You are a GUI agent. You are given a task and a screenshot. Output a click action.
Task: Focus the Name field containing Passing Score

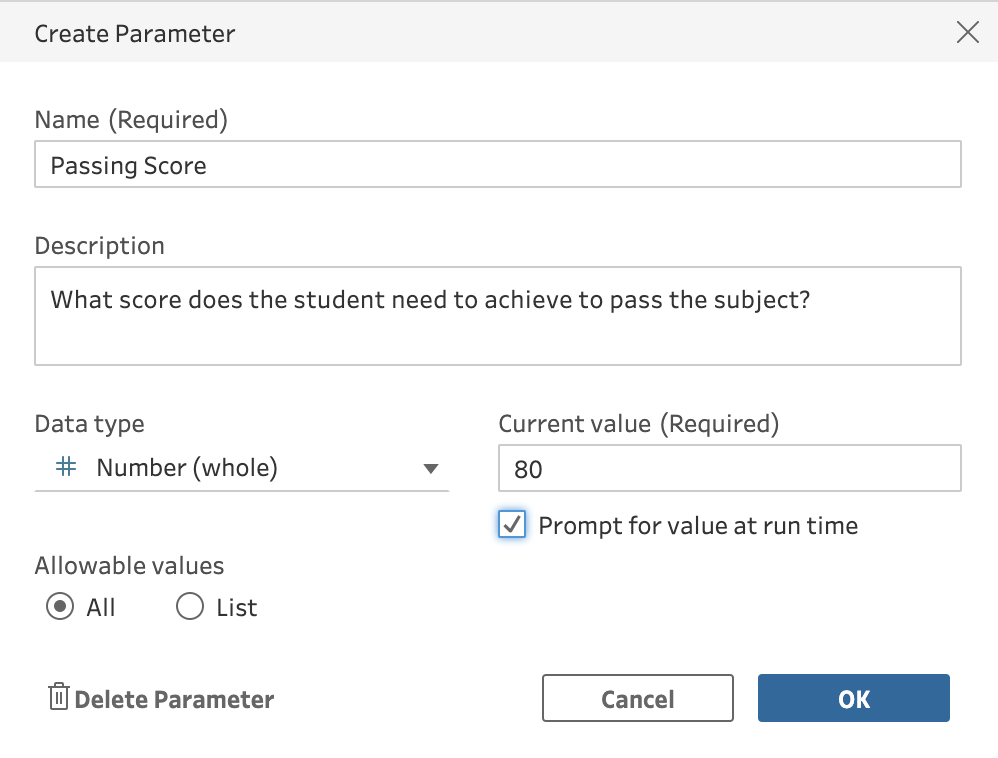[x=497, y=165]
